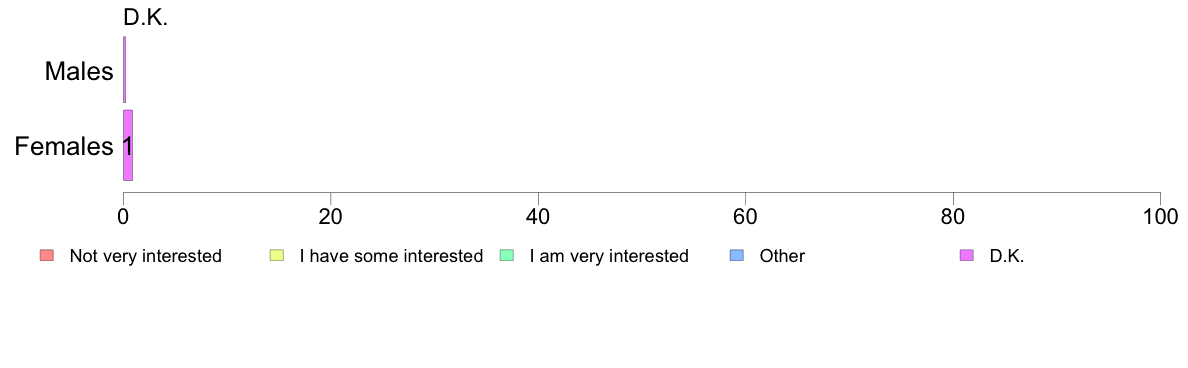Screen dimensions: 1188x368
Task: Click the magenta D.K. legend swatch
Action: [x=968, y=256]
